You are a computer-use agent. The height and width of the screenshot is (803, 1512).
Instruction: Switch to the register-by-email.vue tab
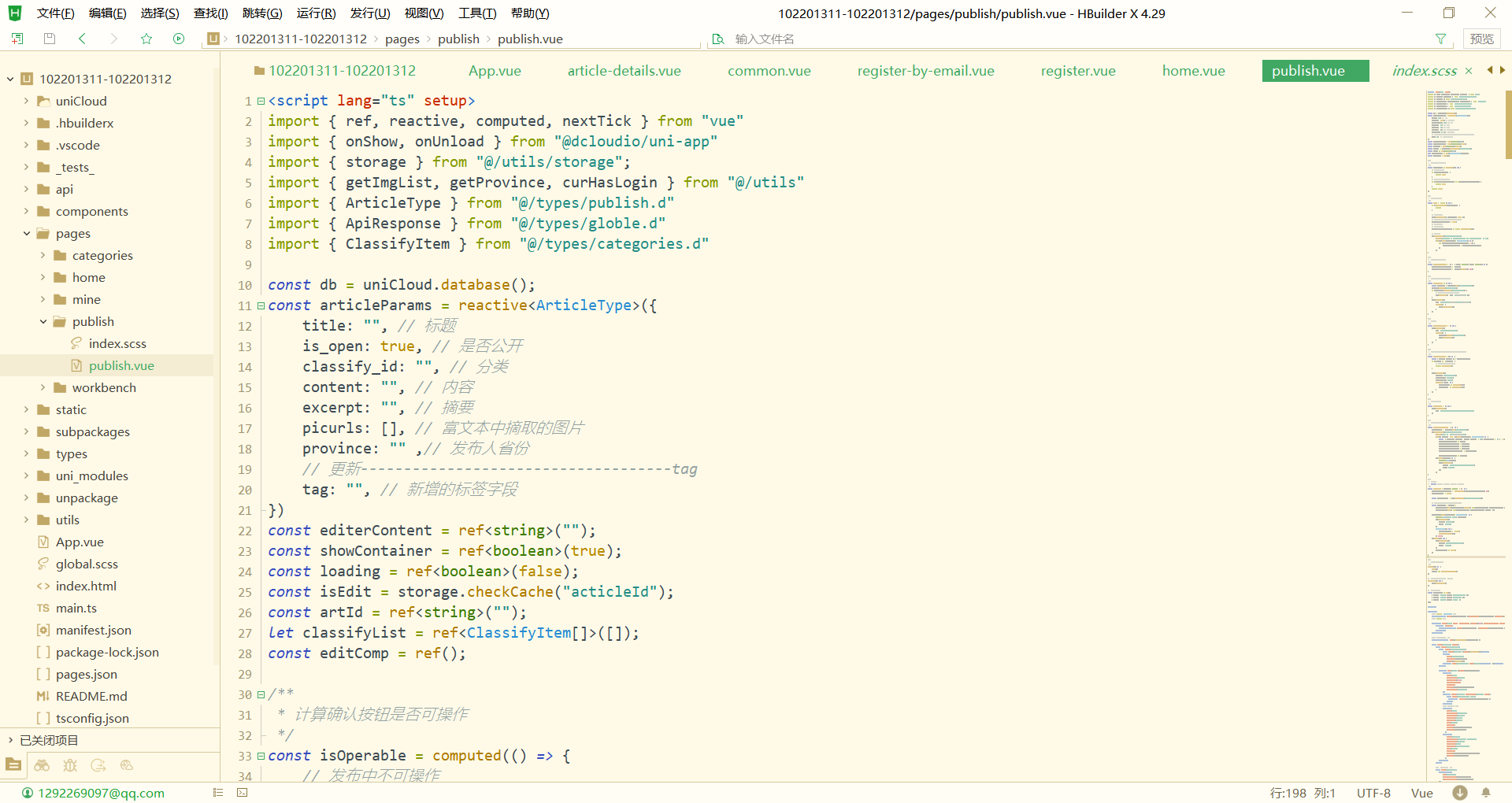926,71
